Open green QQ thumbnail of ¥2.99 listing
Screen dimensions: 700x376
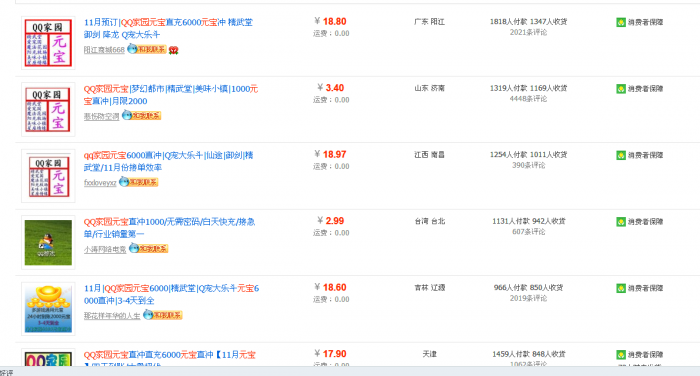tap(48, 242)
